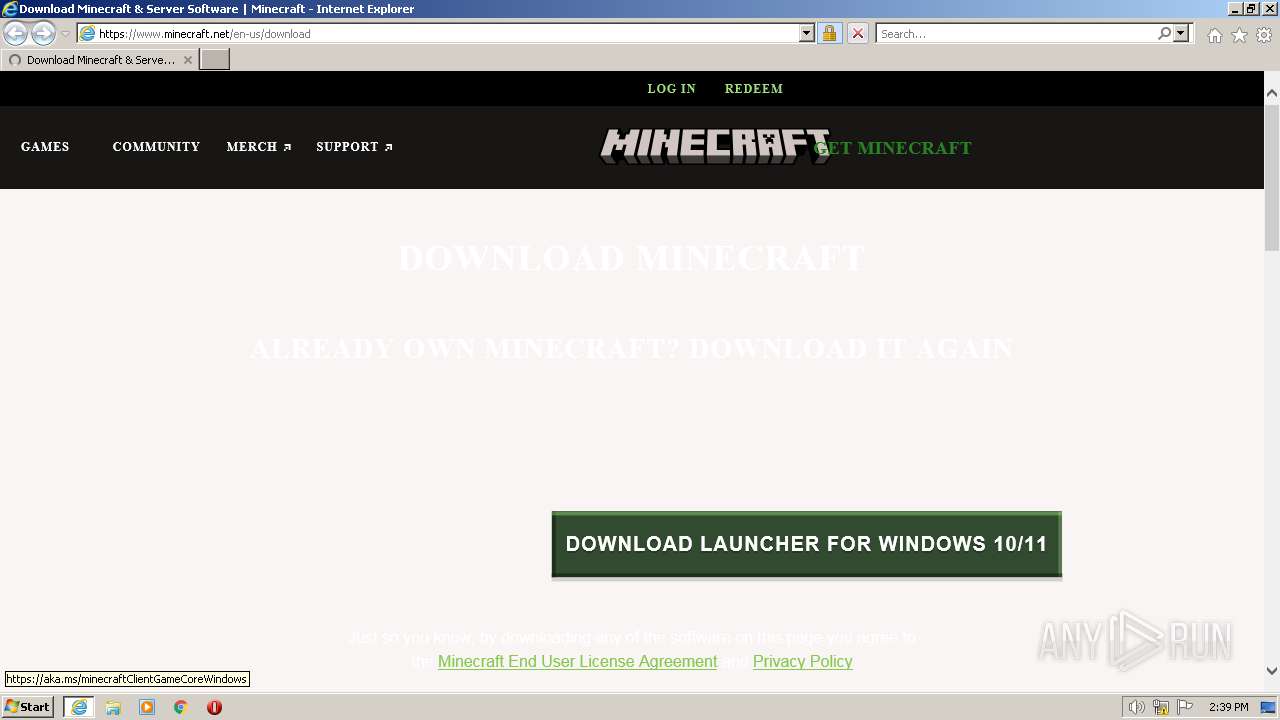The image size is (1280, 720).
Task: Open the Privacy Policy link
Action: (x=802, y=662)
